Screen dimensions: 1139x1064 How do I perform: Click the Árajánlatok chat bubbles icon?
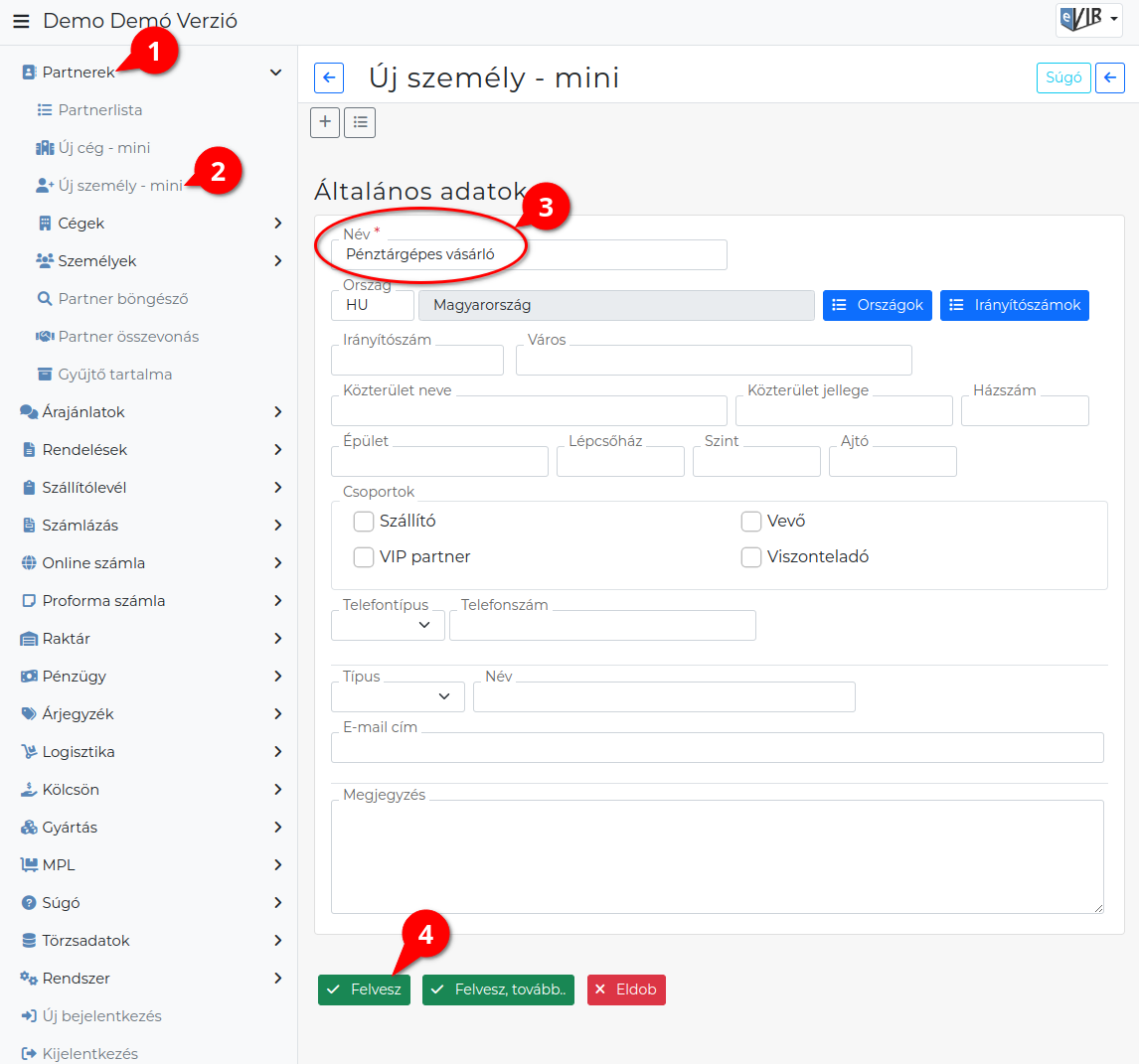(x=29, y=412)
